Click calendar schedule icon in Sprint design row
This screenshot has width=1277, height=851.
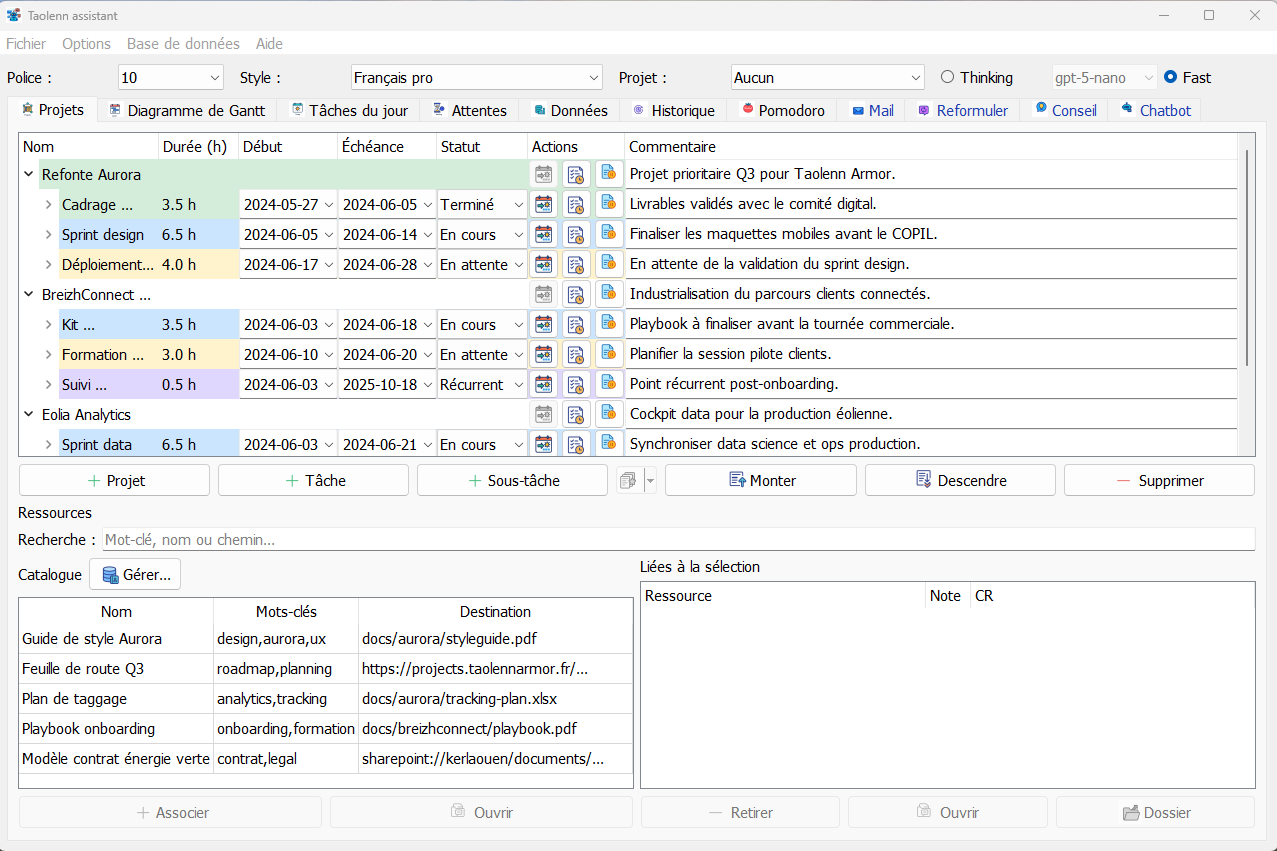coord(543,235)
